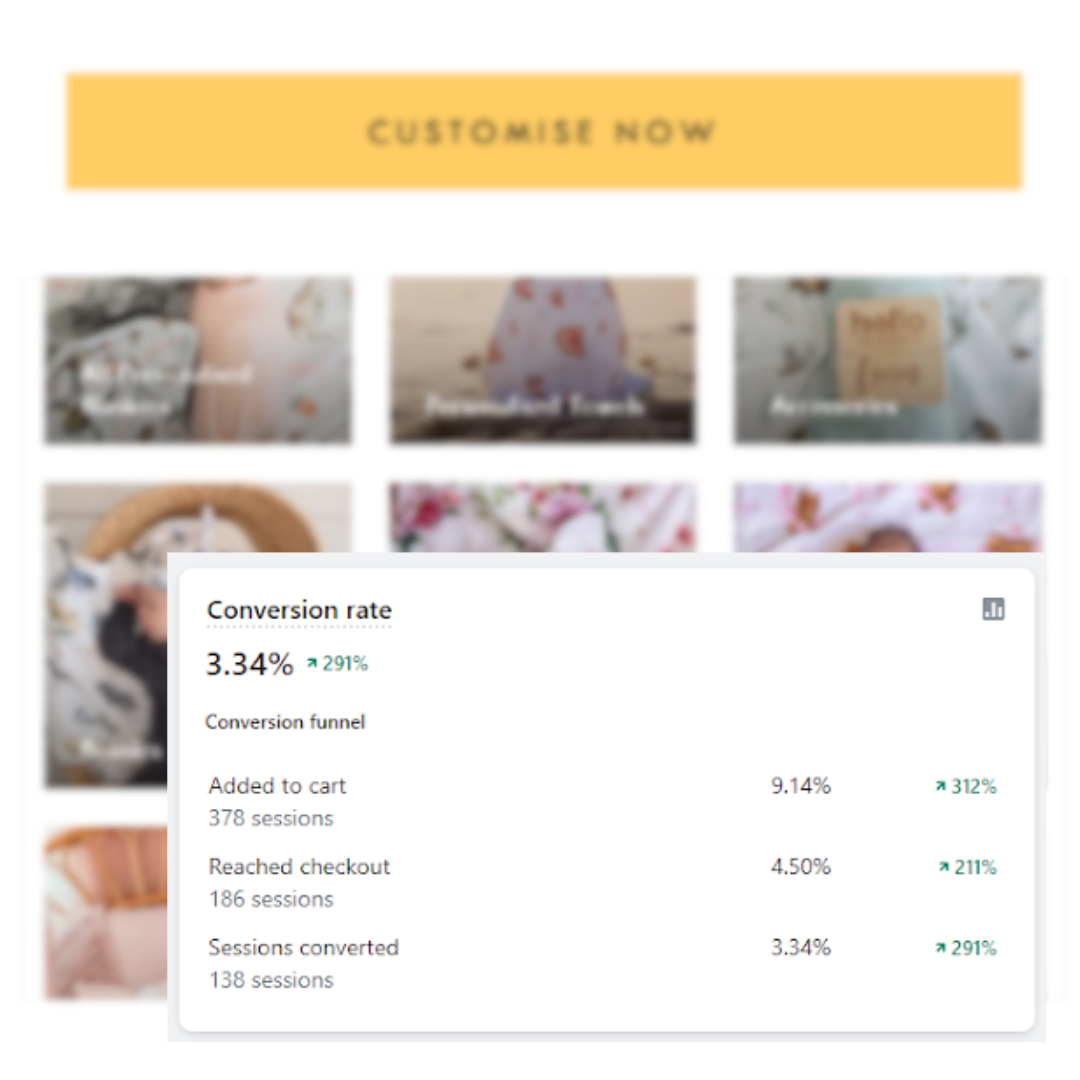Click the Reached checkout funnel row label
Image resolution: width=1080 pixels, height=1080 pixels.
pos(299,867)
